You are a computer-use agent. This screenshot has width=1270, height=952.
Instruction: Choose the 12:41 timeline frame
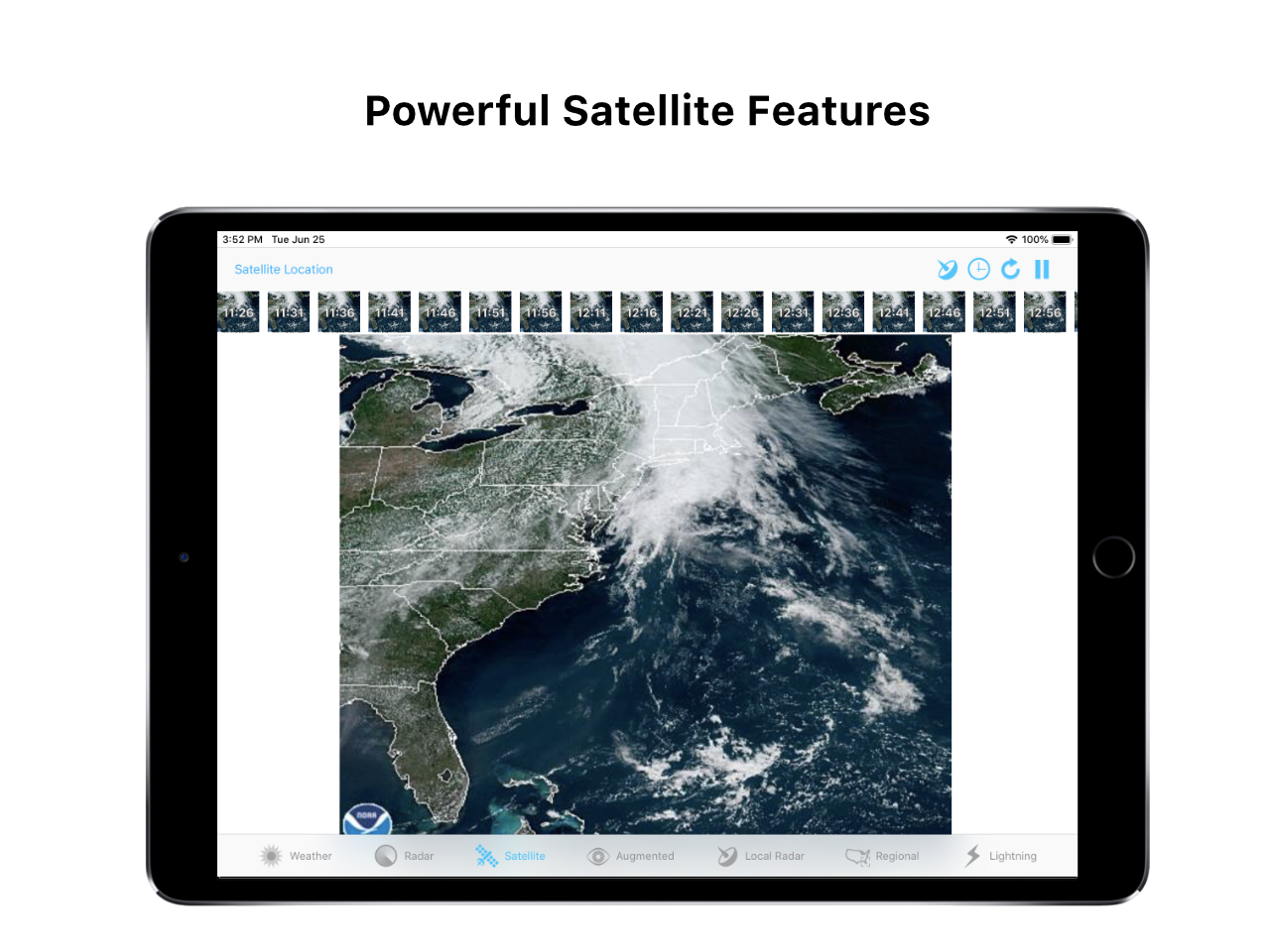[894, 311]
